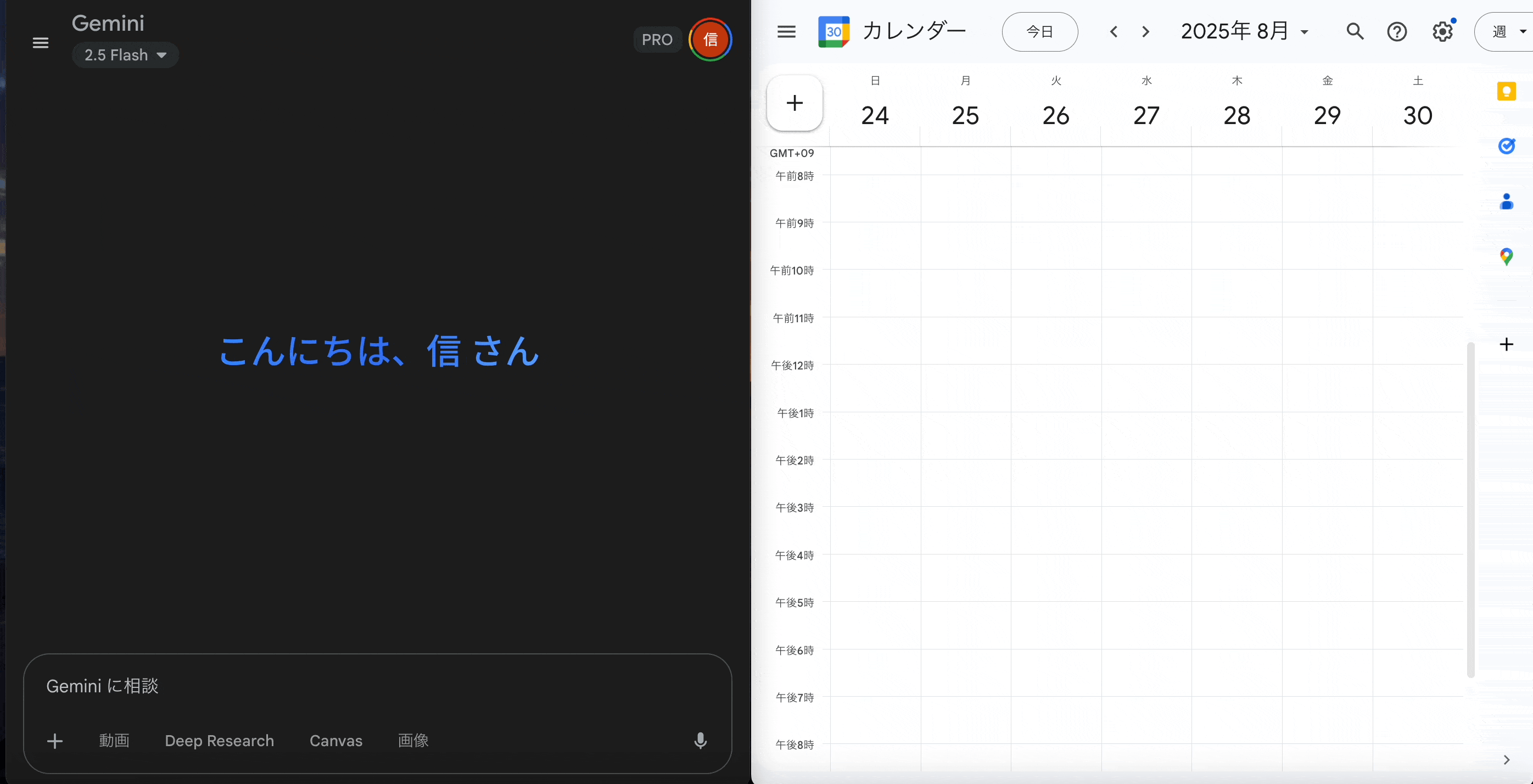
Task: Open calendar help question mark icon
Action: 1397,31
